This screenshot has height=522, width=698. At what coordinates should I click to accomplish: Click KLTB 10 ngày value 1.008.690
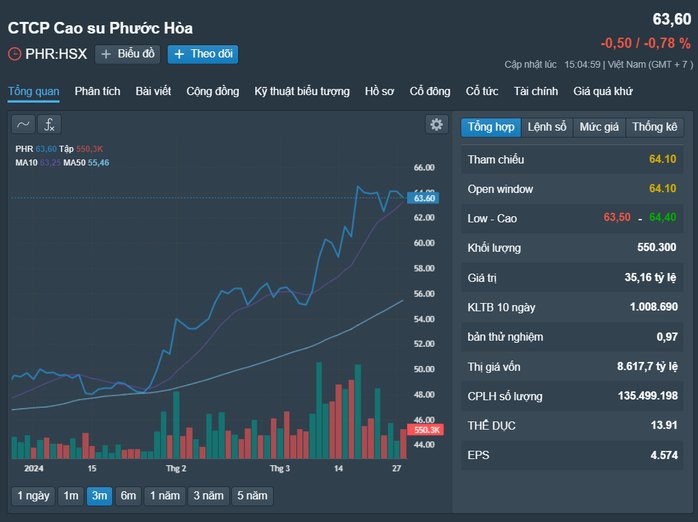click(x=653, y=307)
